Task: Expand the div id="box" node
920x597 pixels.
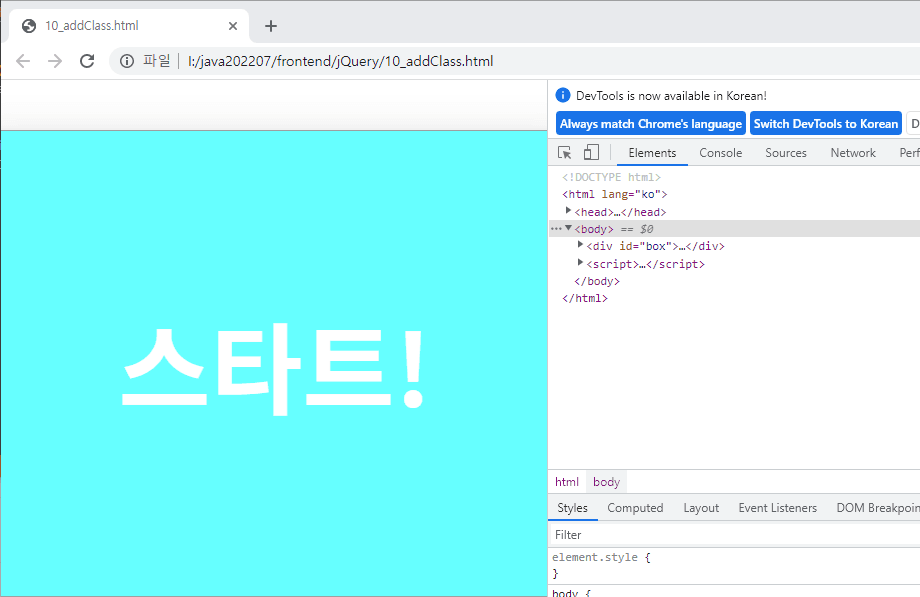Action: pos(580,245)
